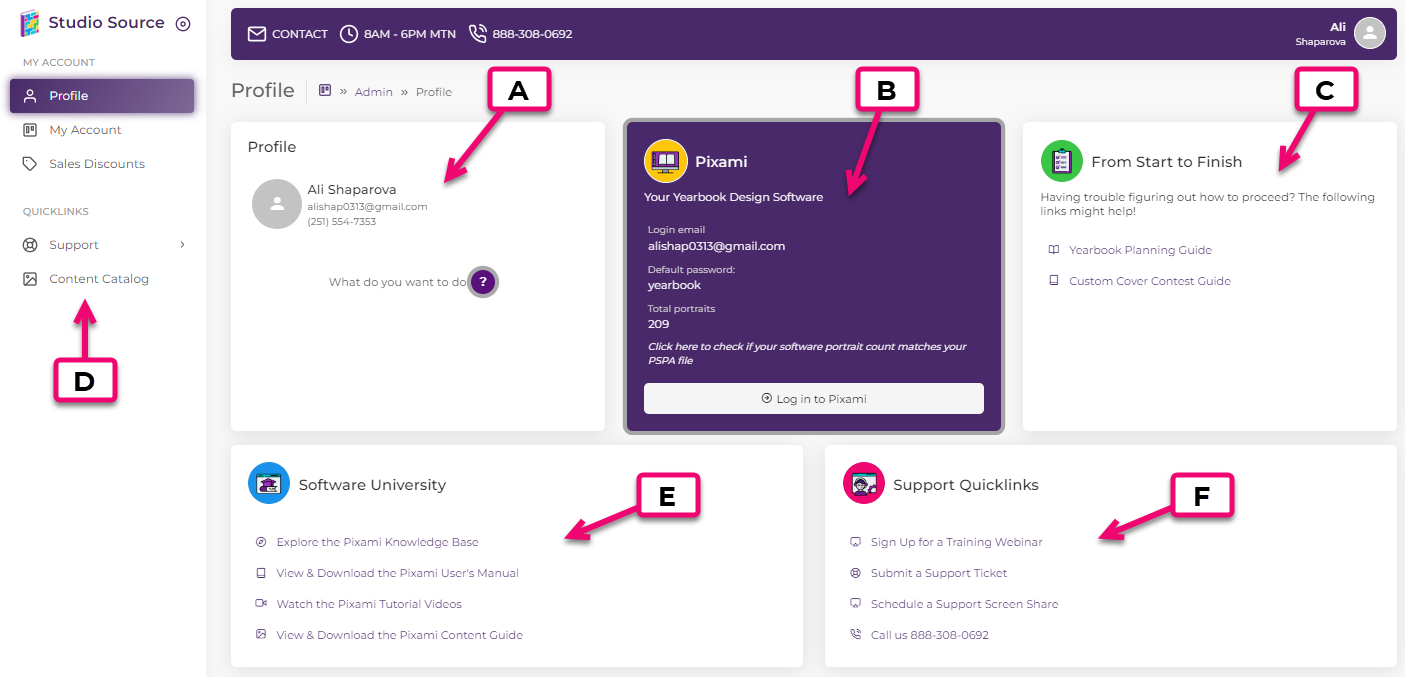Click the Support Quicklinks headset icon
Screen dimensions: 1405x677
click(863, 483)
